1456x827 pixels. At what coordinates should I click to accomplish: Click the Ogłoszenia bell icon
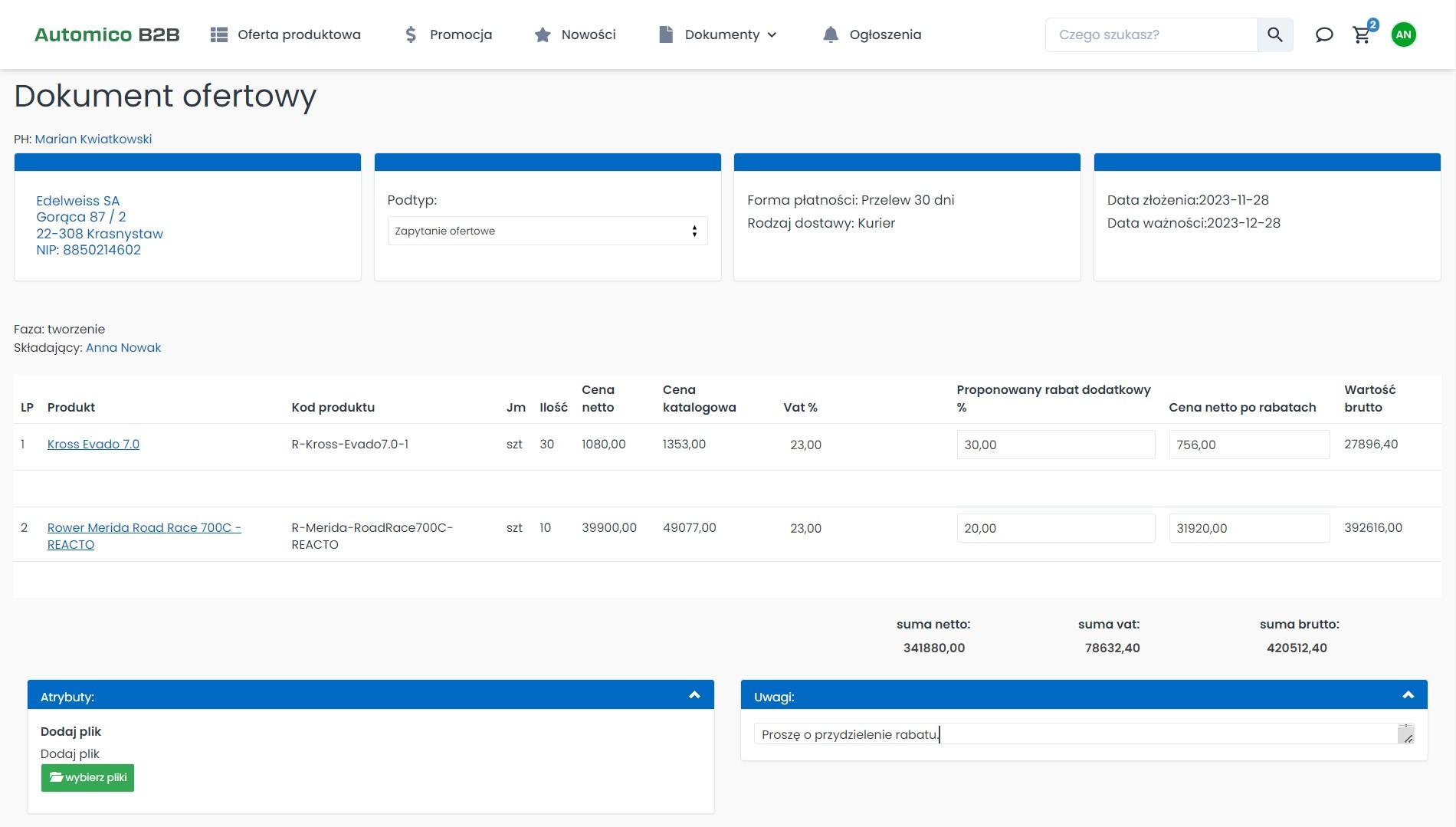tap(830, 34)
